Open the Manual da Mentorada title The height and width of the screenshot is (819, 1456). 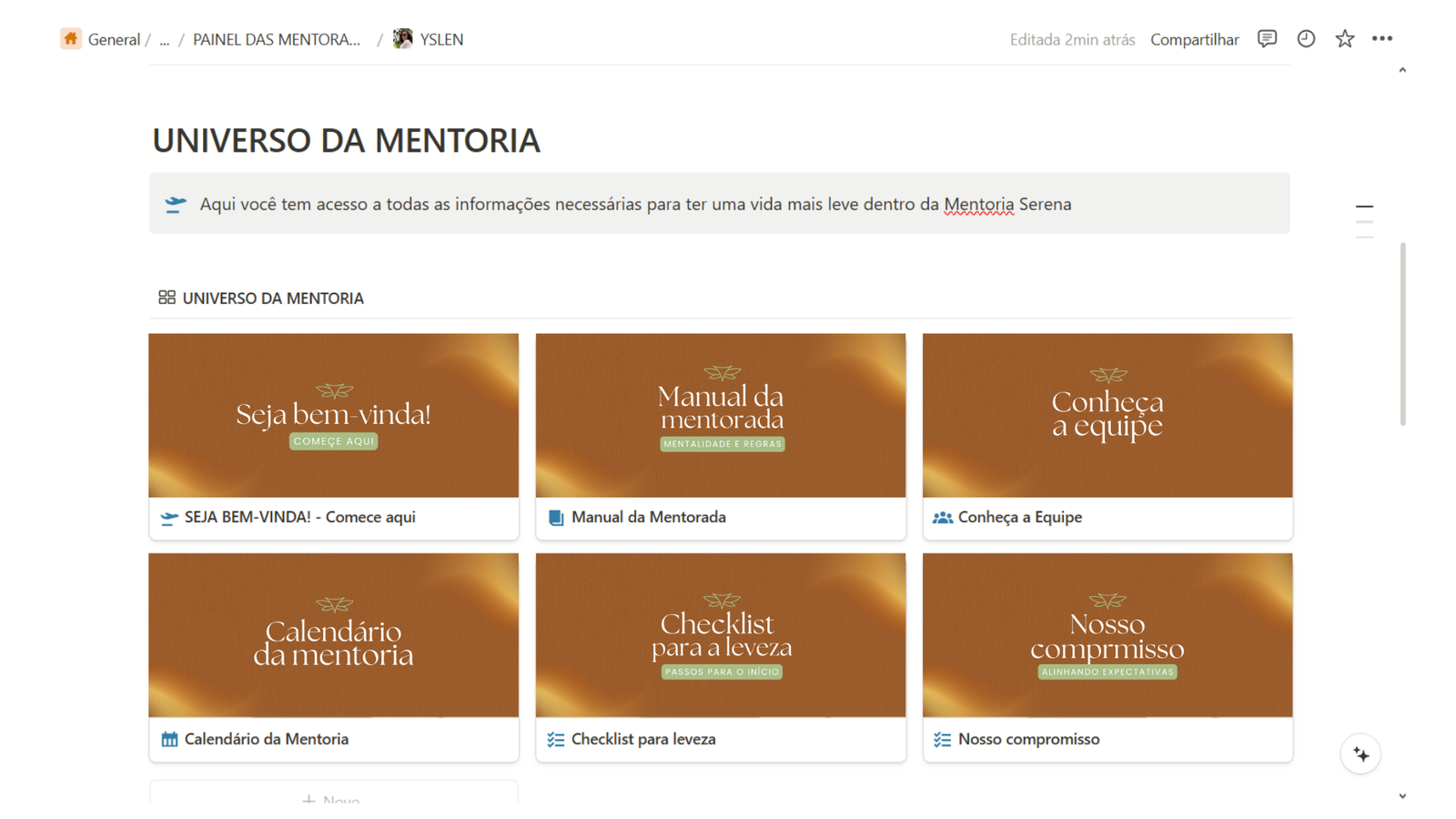pyautogui.click(x=649, y=518)
